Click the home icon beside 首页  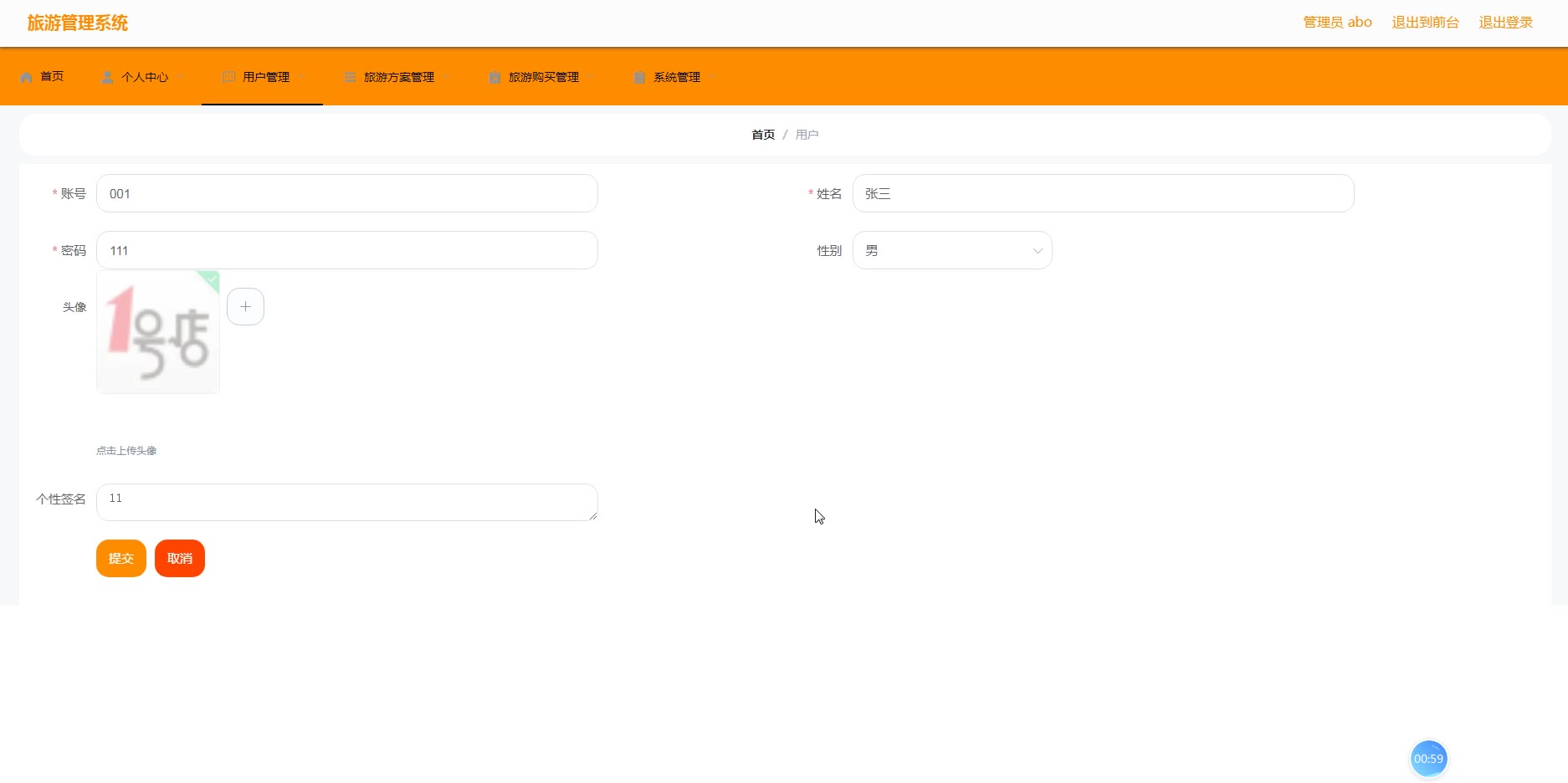tap(26, 77)
